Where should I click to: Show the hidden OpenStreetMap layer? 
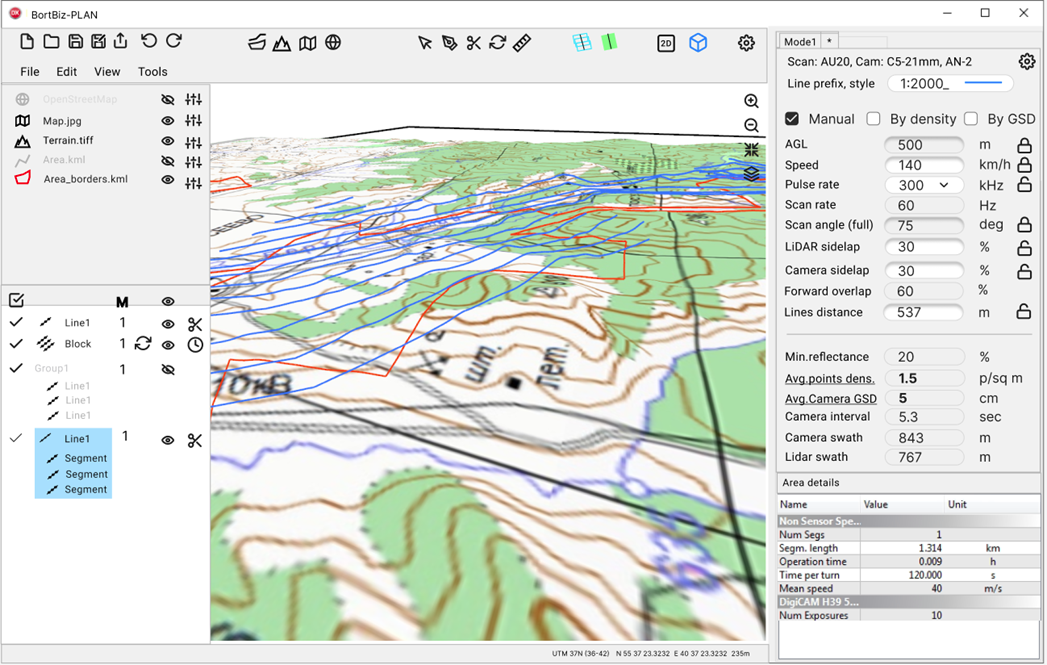click(168, 100)
